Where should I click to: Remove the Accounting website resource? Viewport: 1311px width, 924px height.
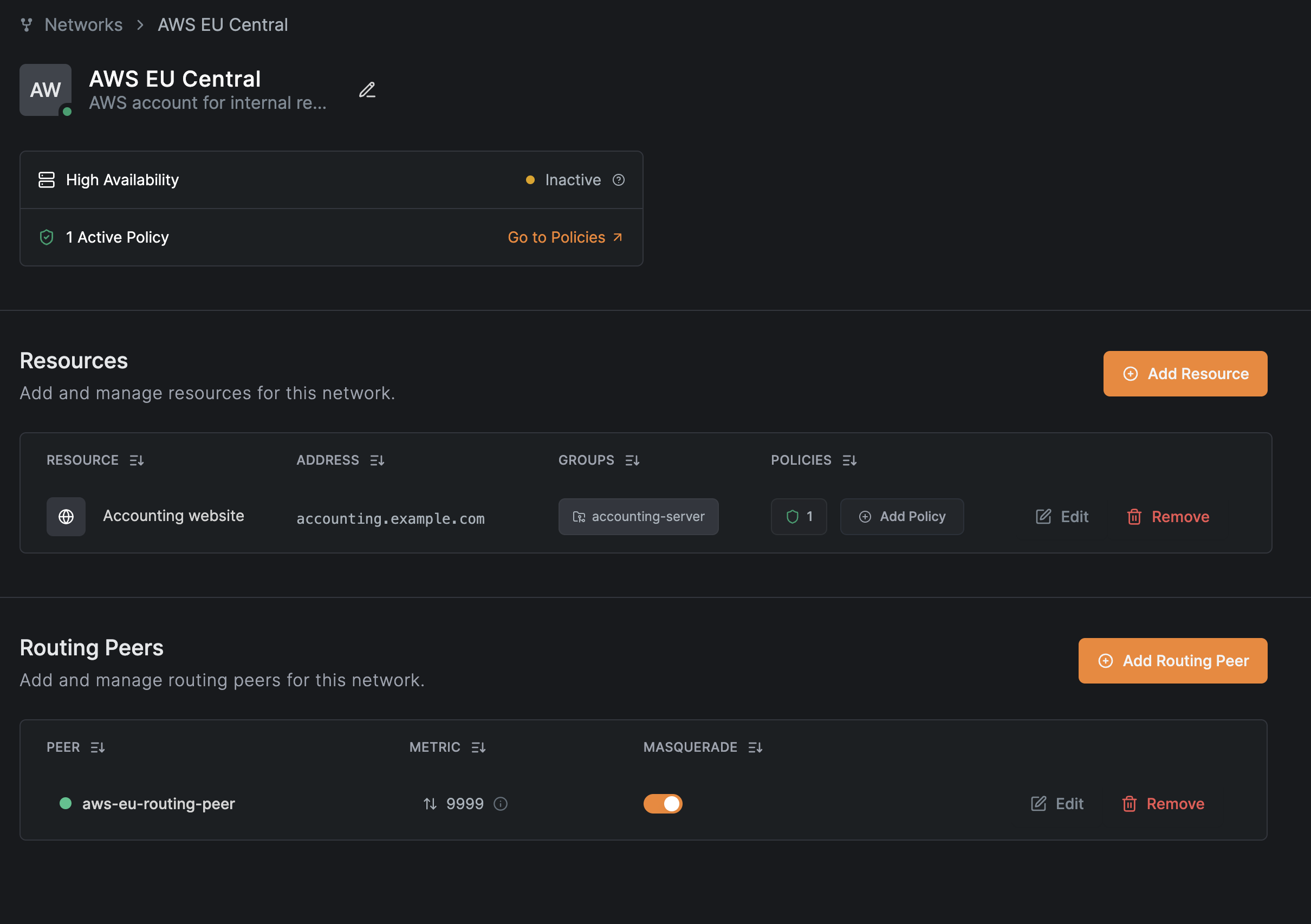pyautogui.click(x=1167, y=517)
